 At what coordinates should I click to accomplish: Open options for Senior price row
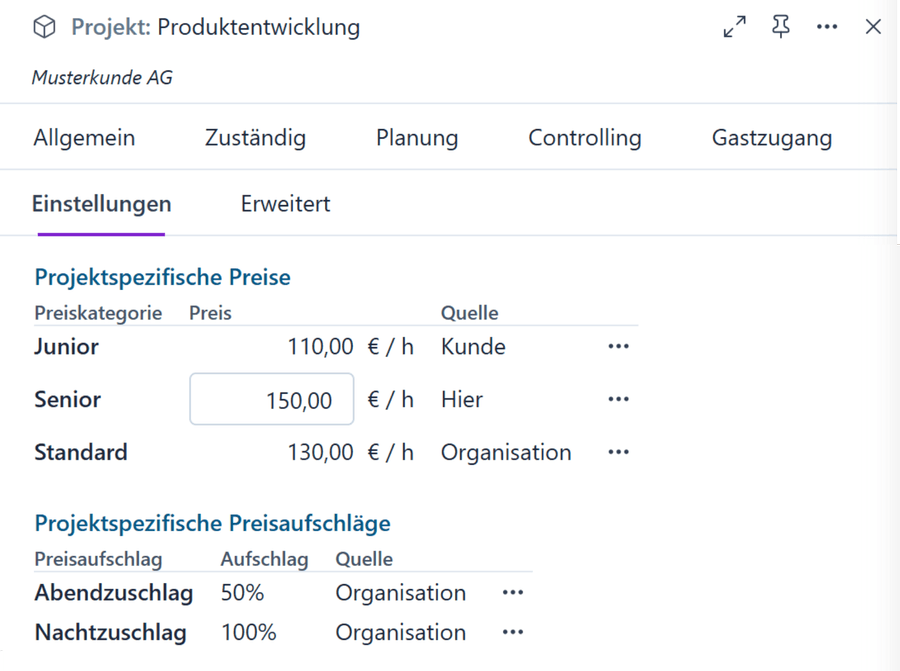tap(618, 399)
